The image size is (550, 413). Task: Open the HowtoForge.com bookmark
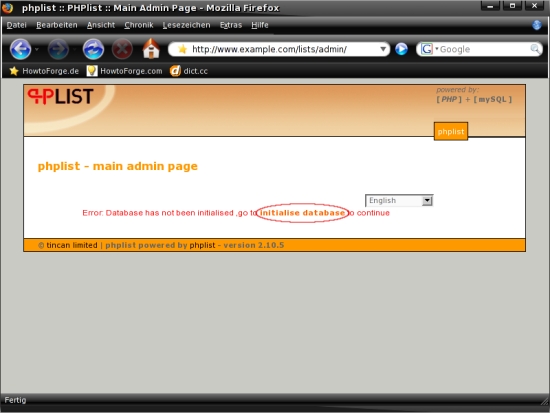coord(125,71)
